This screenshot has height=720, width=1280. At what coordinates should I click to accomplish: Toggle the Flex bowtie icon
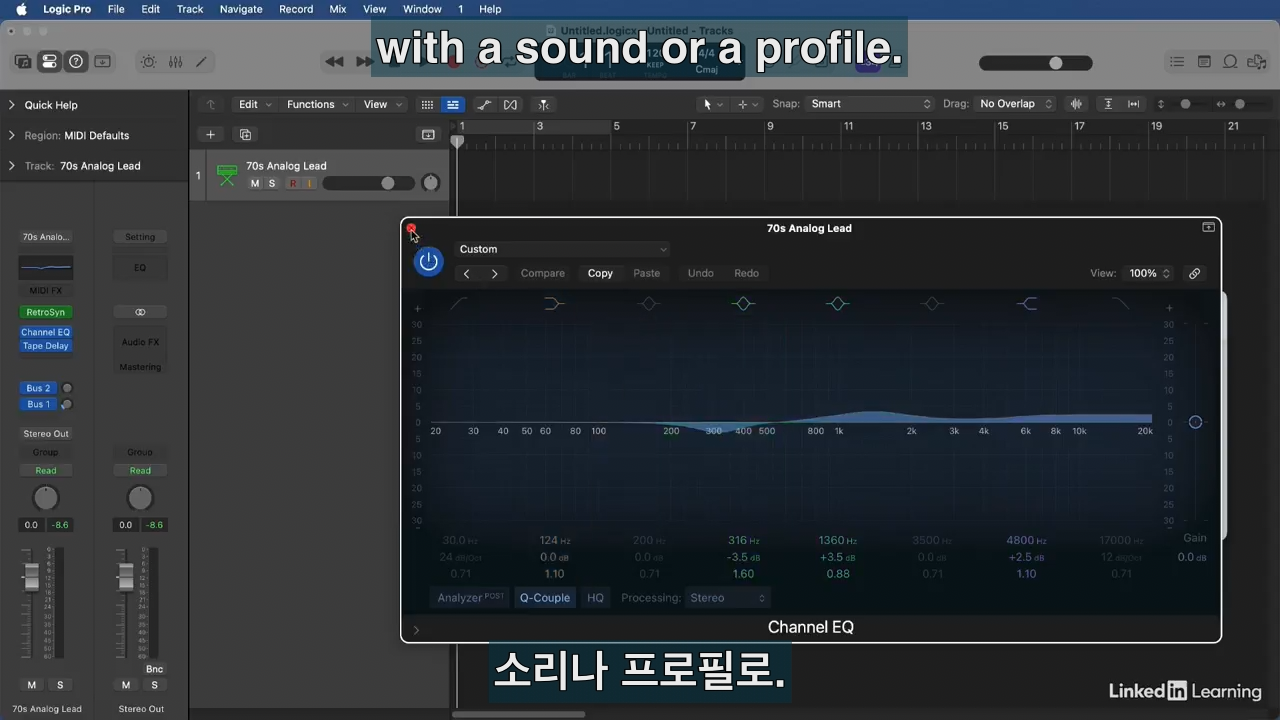(x=511, y=104)
